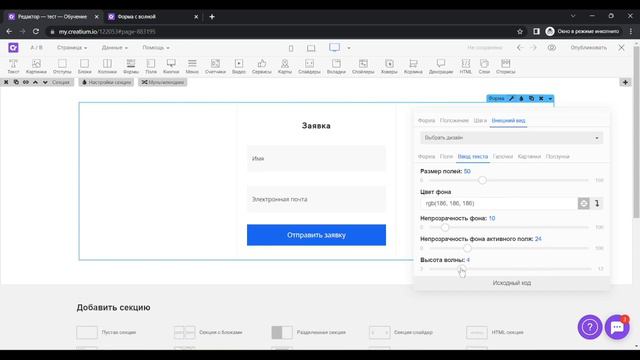Switch to the Положение tab
This screenshot has width=640, height=360.
pyautogui.click(x=454, y=120)
